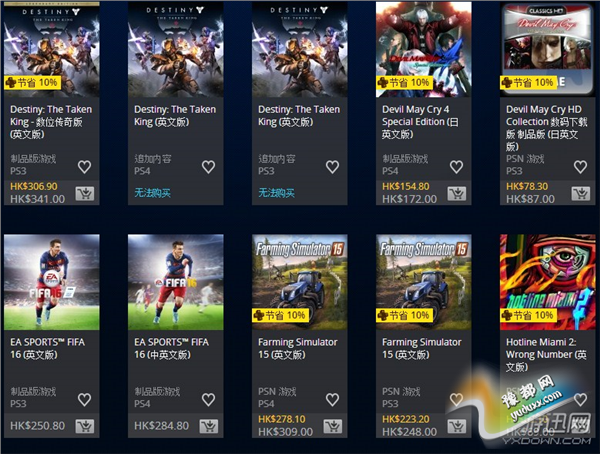The width and height of the screenshot is (600, 454).
Task: Open Hotline Miami 2 cover thumbnail
Action: (548, 282)
